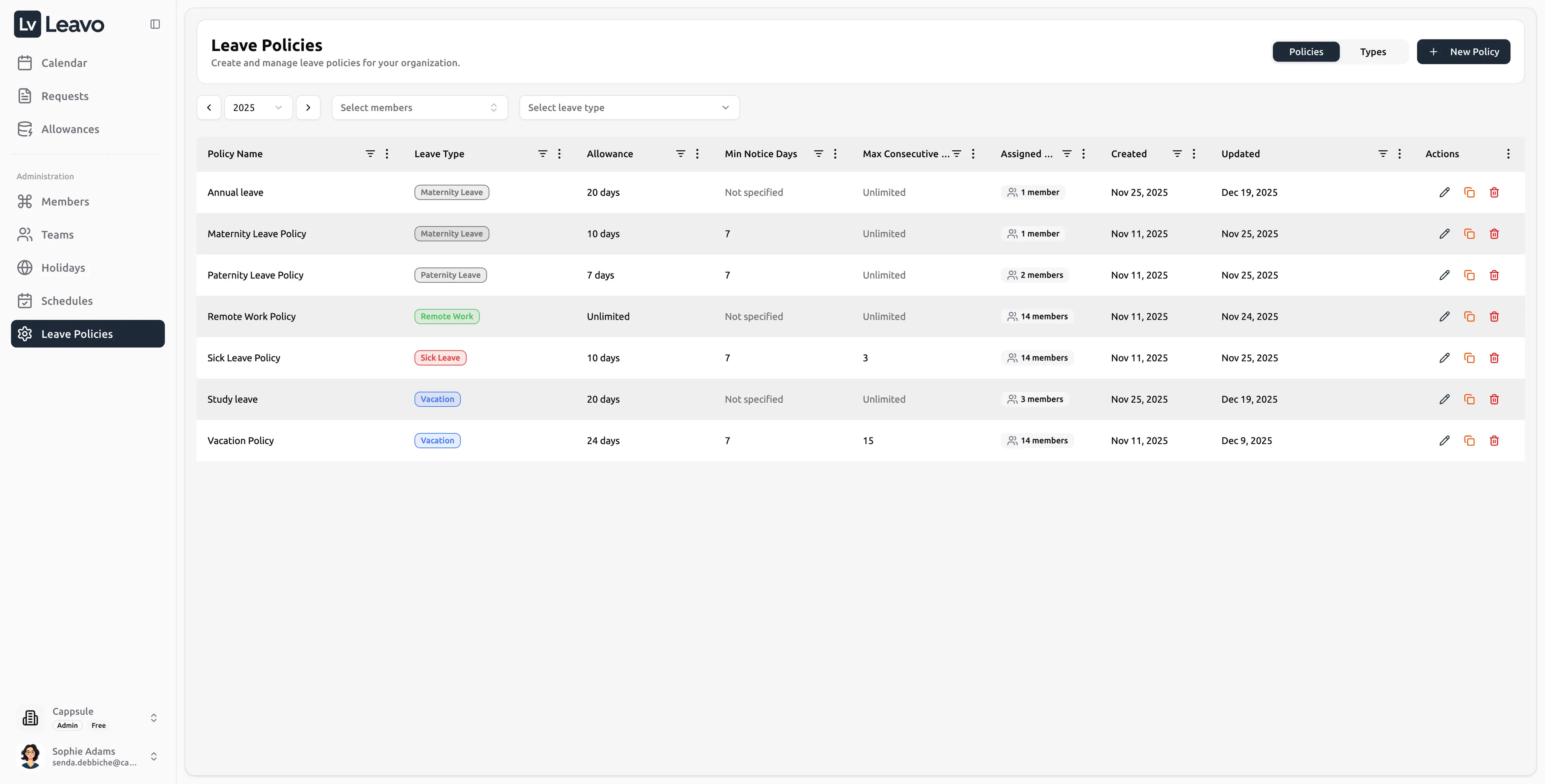This screenshot has height=784, width=1545.
Task: Open the Allowances page
Action: (x=70, y=129)
